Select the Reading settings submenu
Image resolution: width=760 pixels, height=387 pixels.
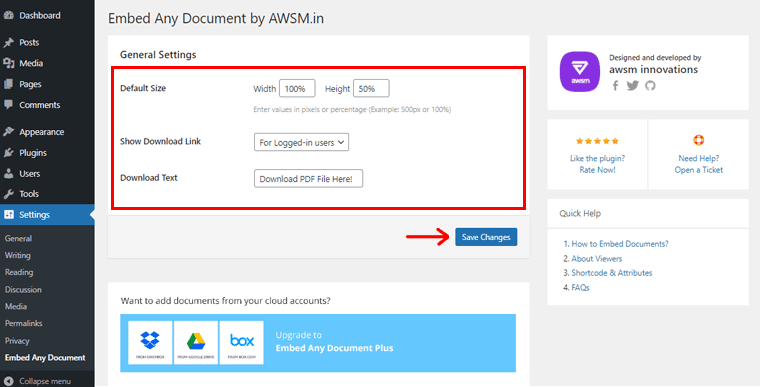tap(19, 273)
